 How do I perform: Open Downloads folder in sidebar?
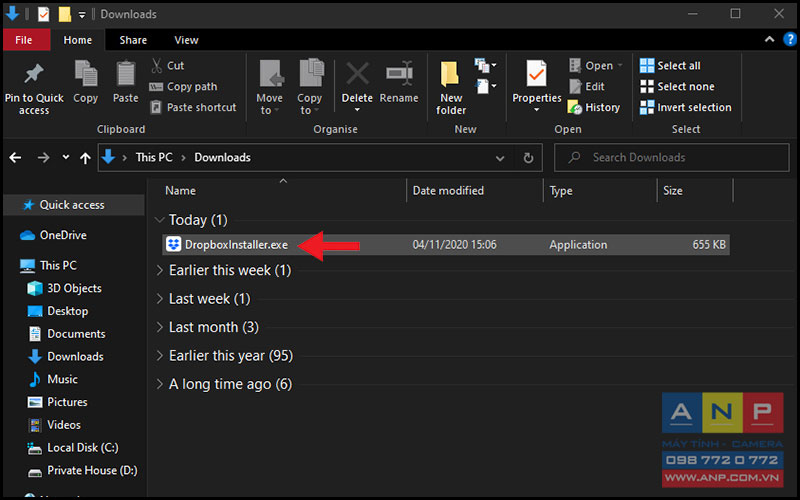tap(65, 357)
